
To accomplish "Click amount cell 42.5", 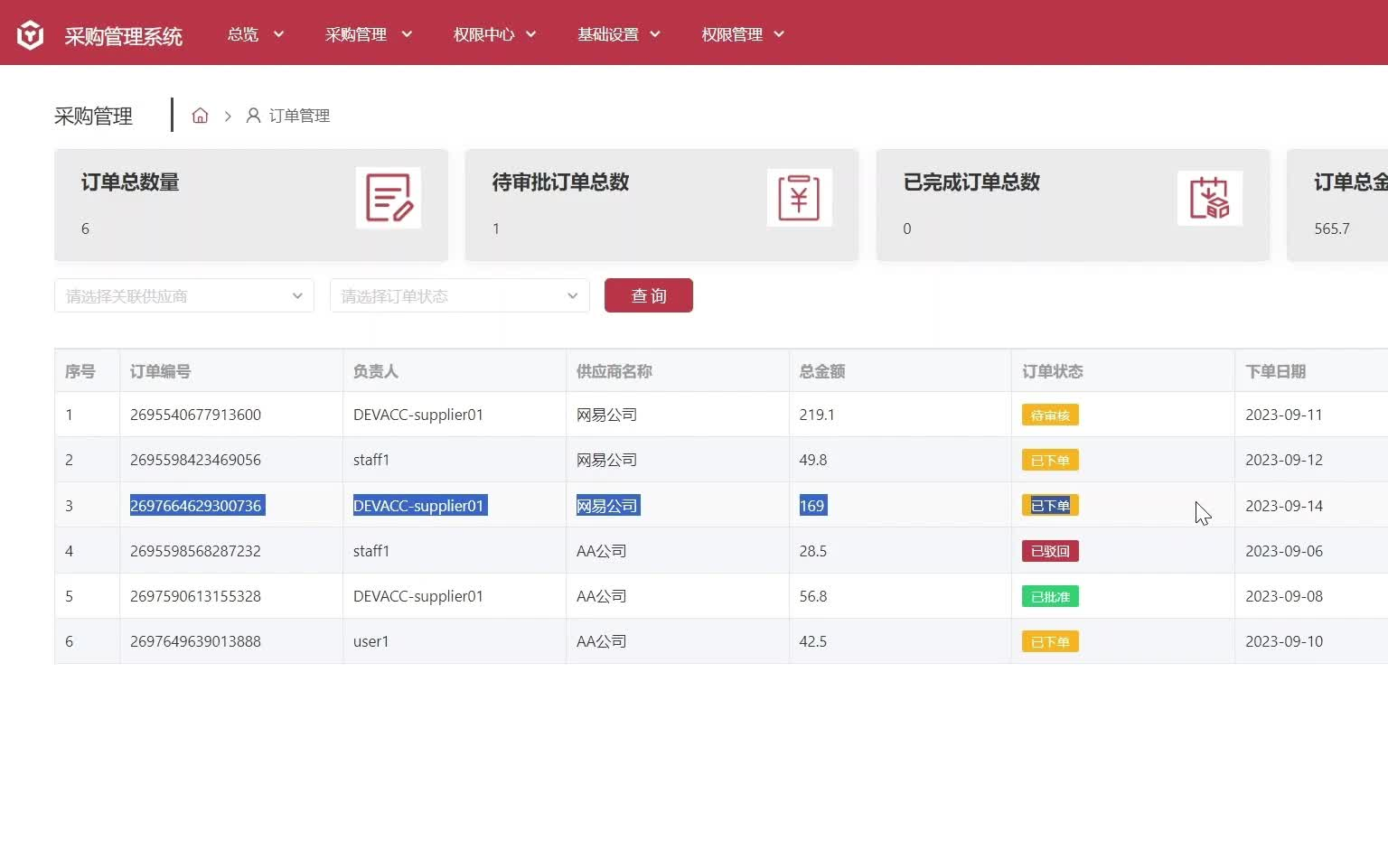I will [813, 641].
